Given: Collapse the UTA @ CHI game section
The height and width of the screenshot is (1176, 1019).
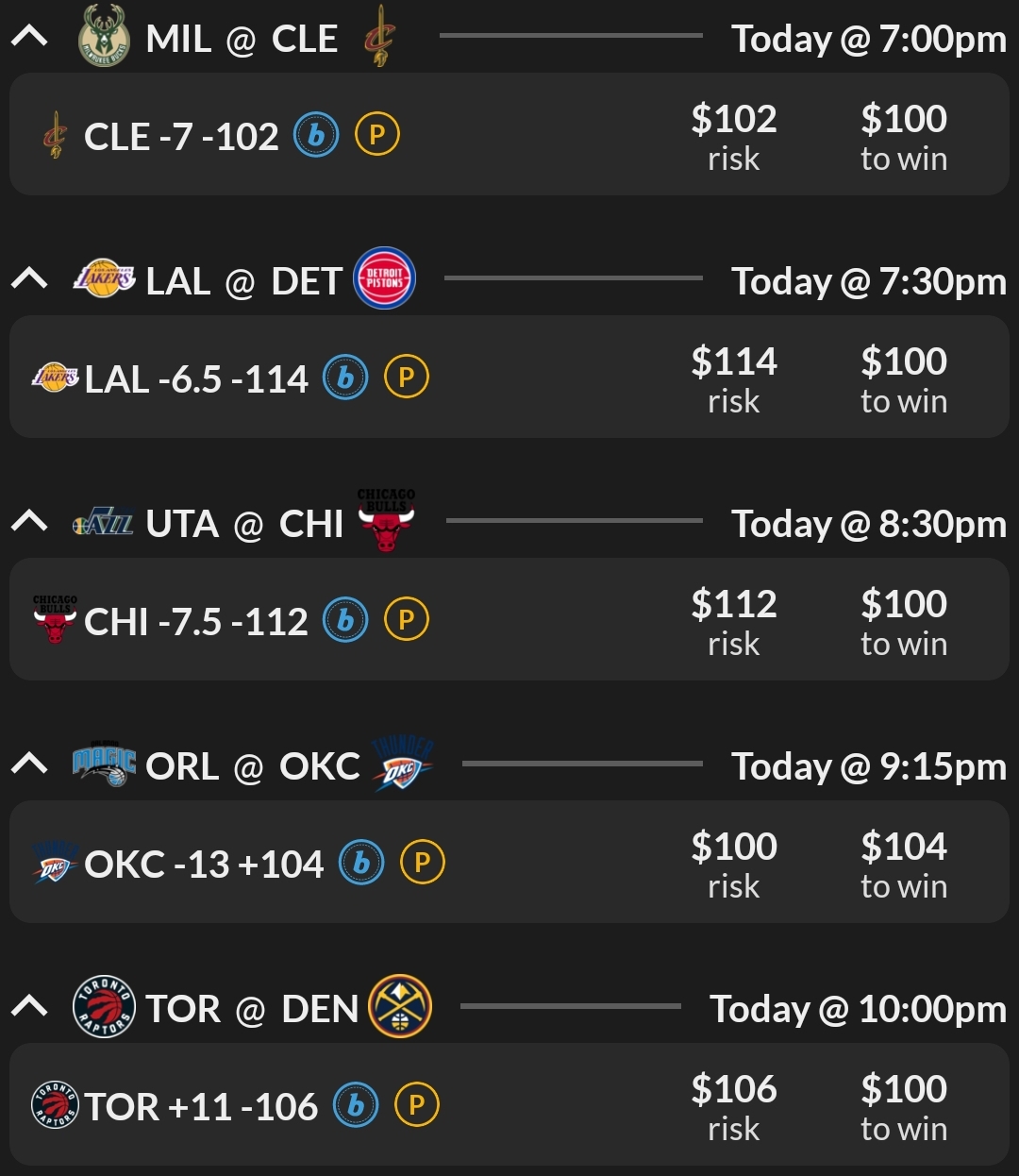Looking at the screenshot, I should (x=29, y=522).
